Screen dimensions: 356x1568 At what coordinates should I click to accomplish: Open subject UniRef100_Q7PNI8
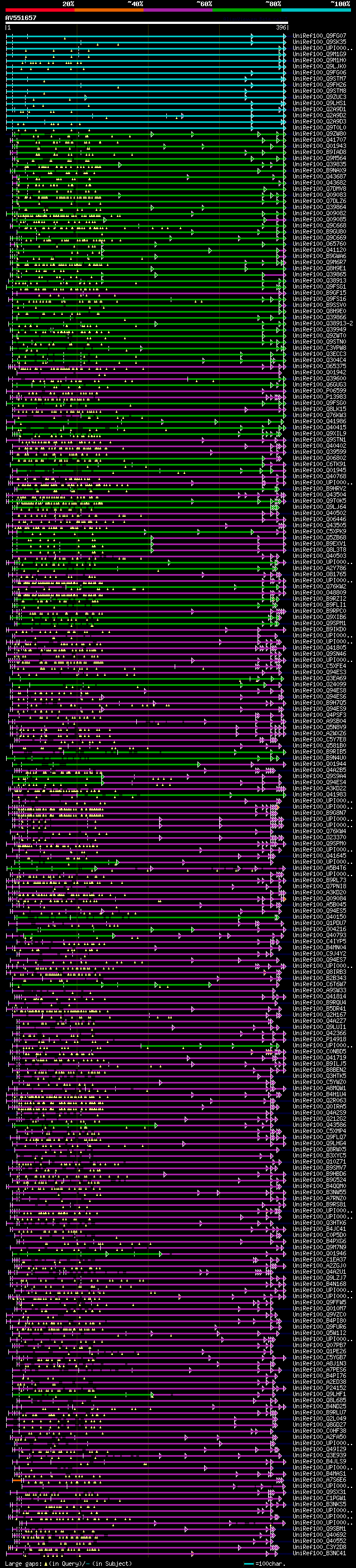click(x=319, y=886)
